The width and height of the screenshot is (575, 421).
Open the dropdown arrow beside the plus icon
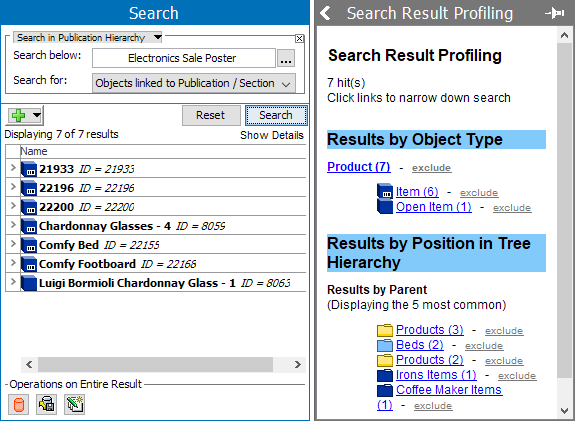[37, 115]
